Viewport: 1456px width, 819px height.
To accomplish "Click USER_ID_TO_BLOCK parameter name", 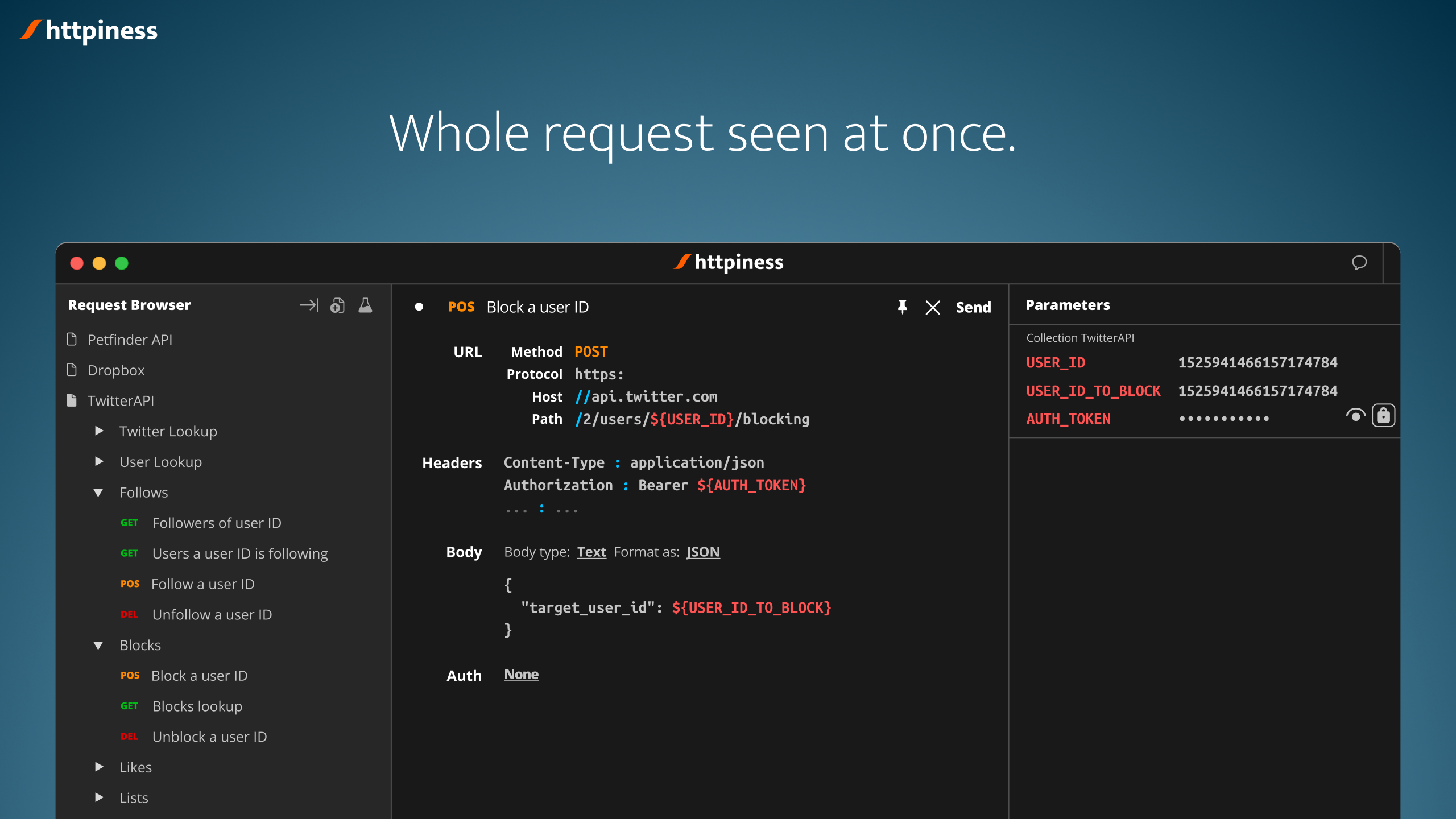I will [1093, 391].
